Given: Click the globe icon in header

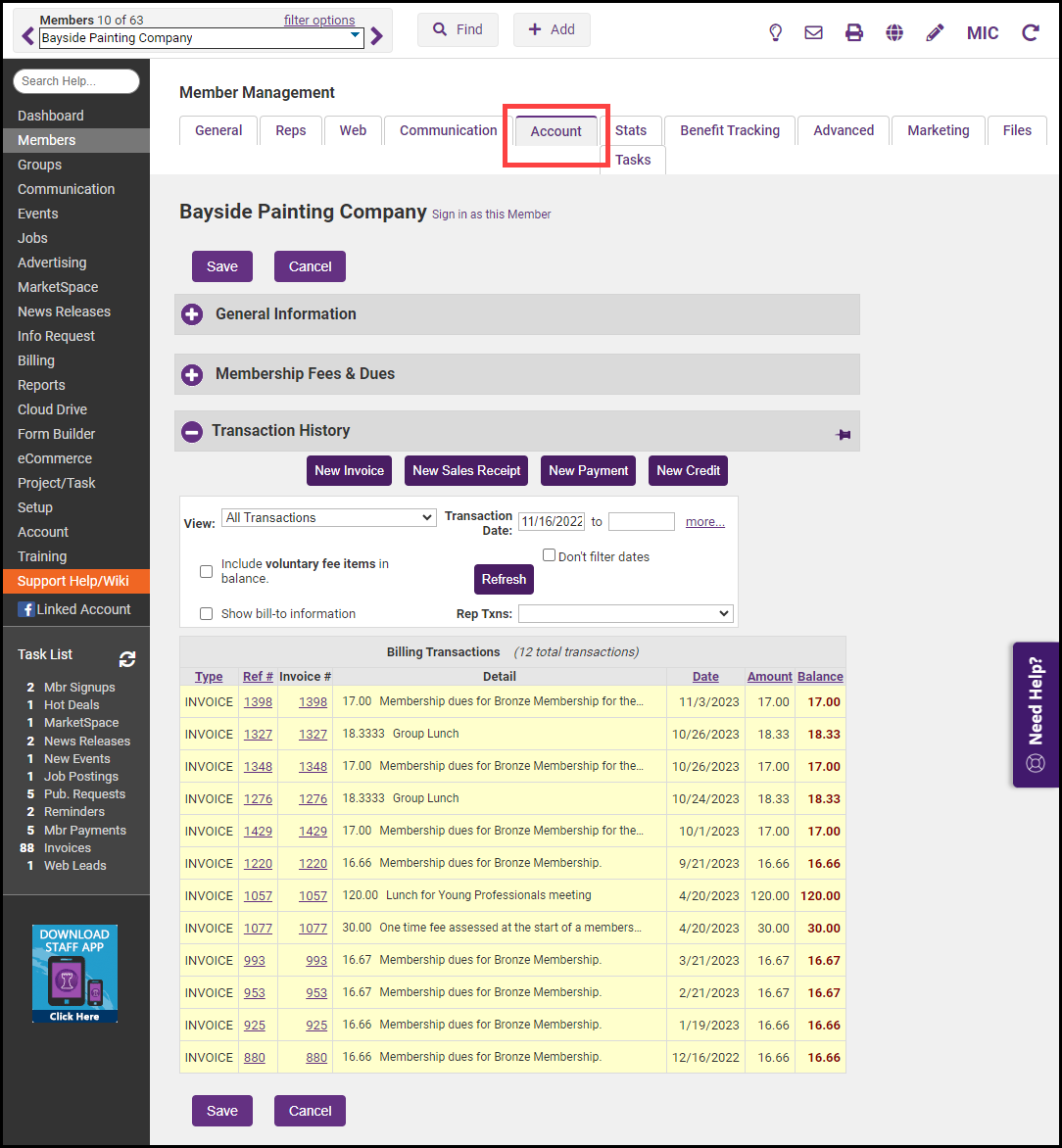Looking at the screenshot, I should [x=894, y=32].
